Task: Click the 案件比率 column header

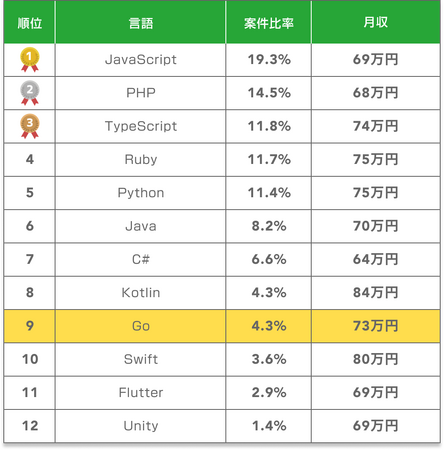Action: click(269, 23)
